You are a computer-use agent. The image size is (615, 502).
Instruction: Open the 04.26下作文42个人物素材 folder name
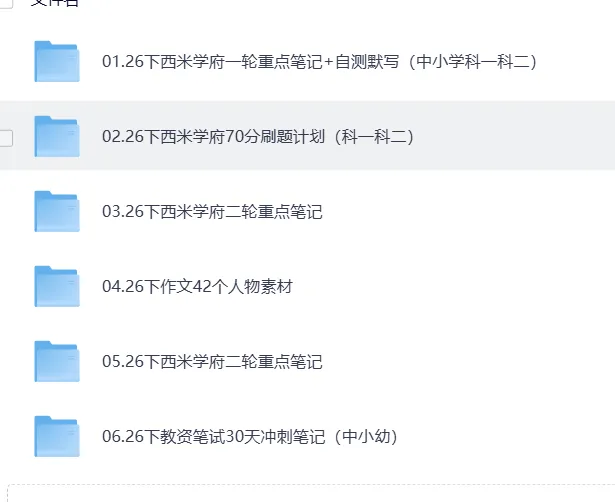click(x=197, y=287)
